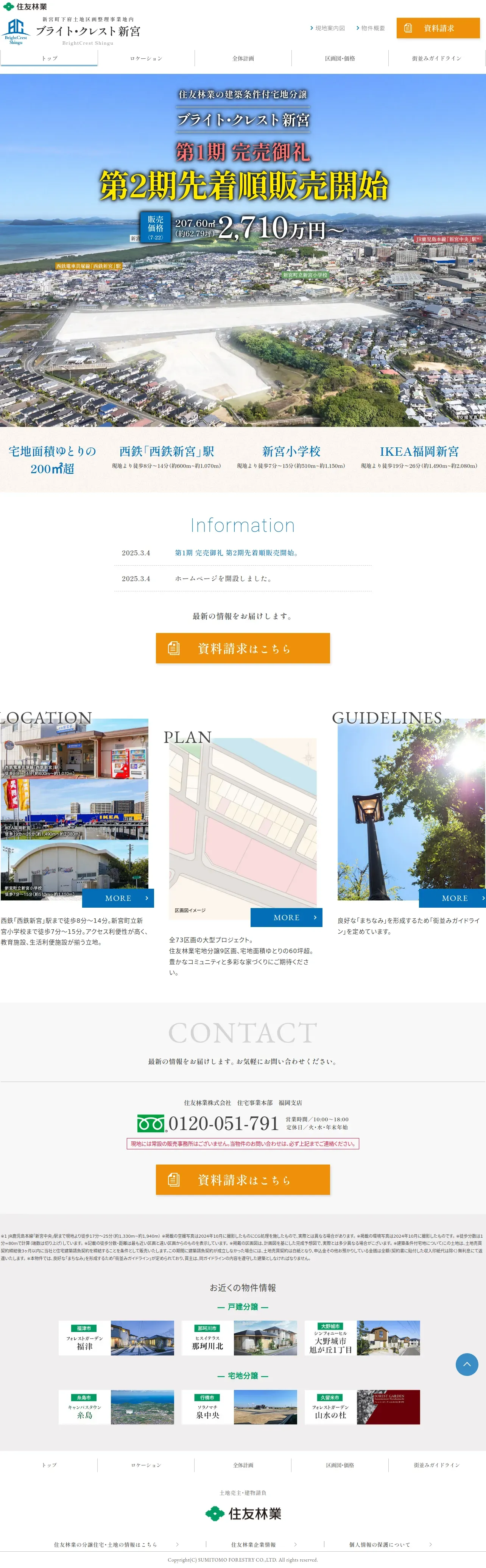Click the arrow next to 物件概要
The width and height of the screenshot is (486, 1568).
[358, 28]
